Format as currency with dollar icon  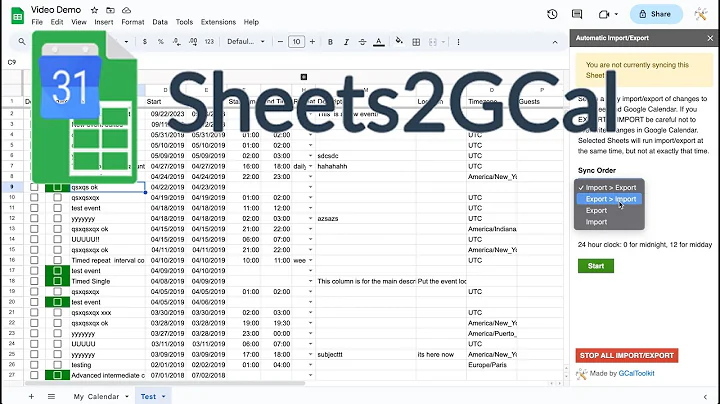pos(145,42)
